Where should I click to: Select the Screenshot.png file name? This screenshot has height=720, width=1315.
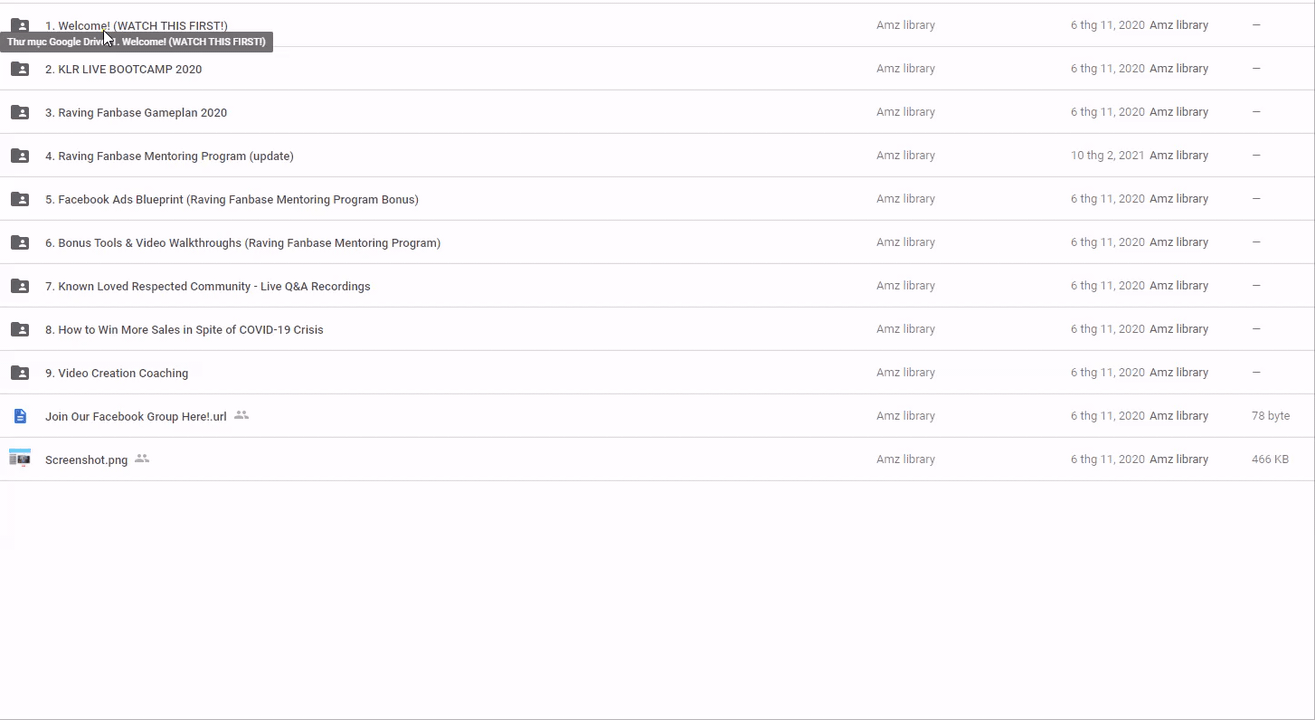click(86, 460)
